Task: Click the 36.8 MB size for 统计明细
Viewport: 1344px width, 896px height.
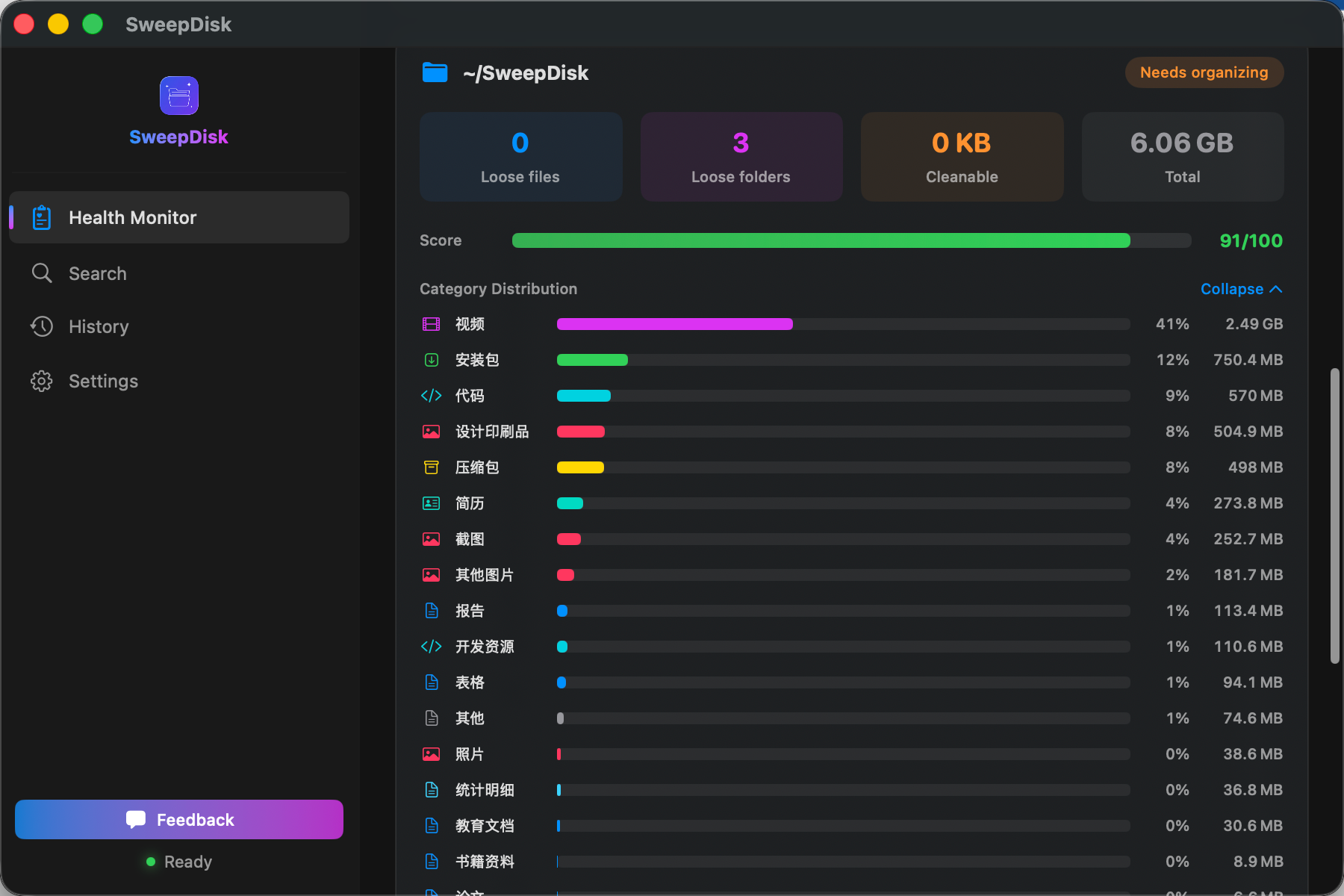Action: pyautogui.click(x=1252, y=790)
